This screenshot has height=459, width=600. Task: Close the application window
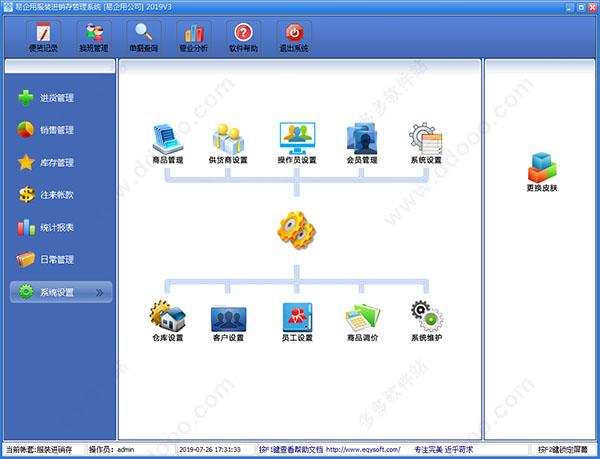point(592,7)
